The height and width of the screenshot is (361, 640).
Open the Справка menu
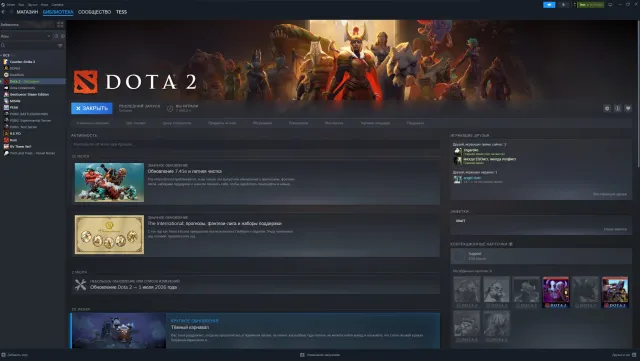click(57, 4)
